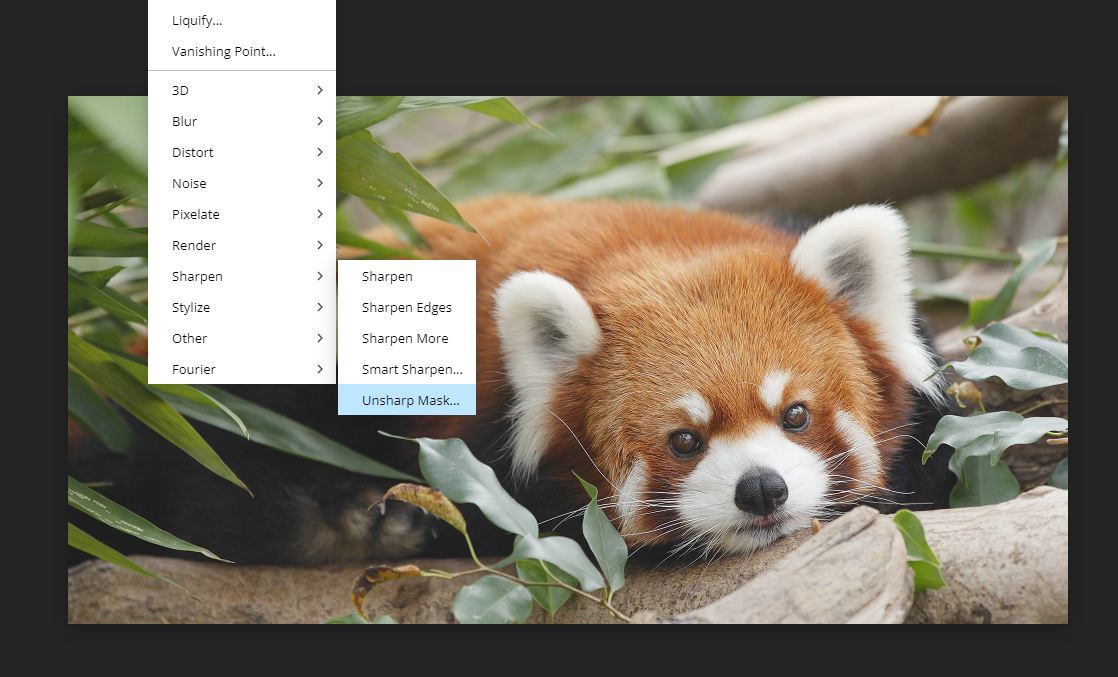Viewport: 1118px width, 677px height.
Task: Click the red panda's black nose
Action: coord(760,490)
